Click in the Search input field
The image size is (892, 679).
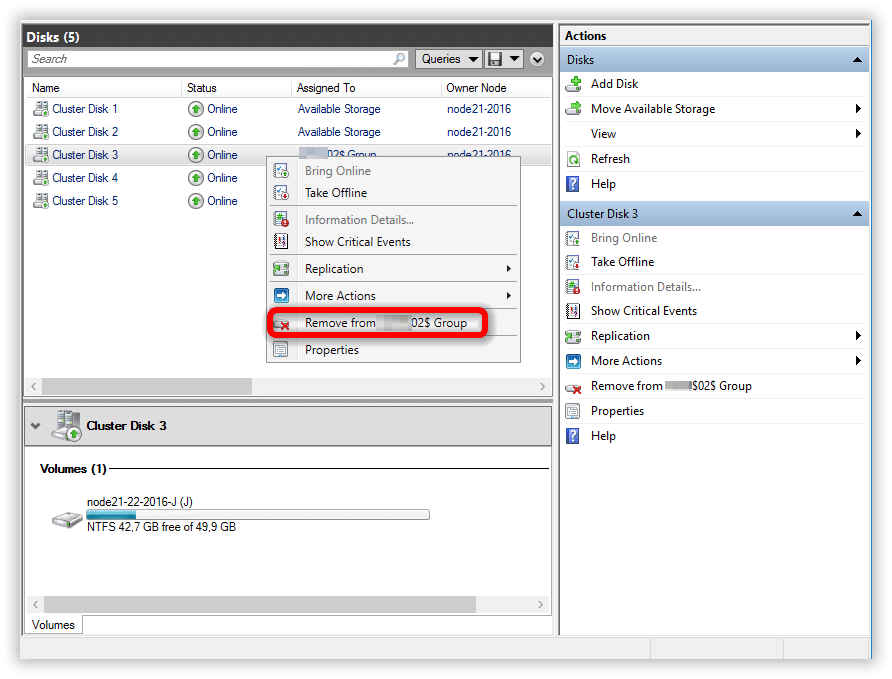coord(210,59)
